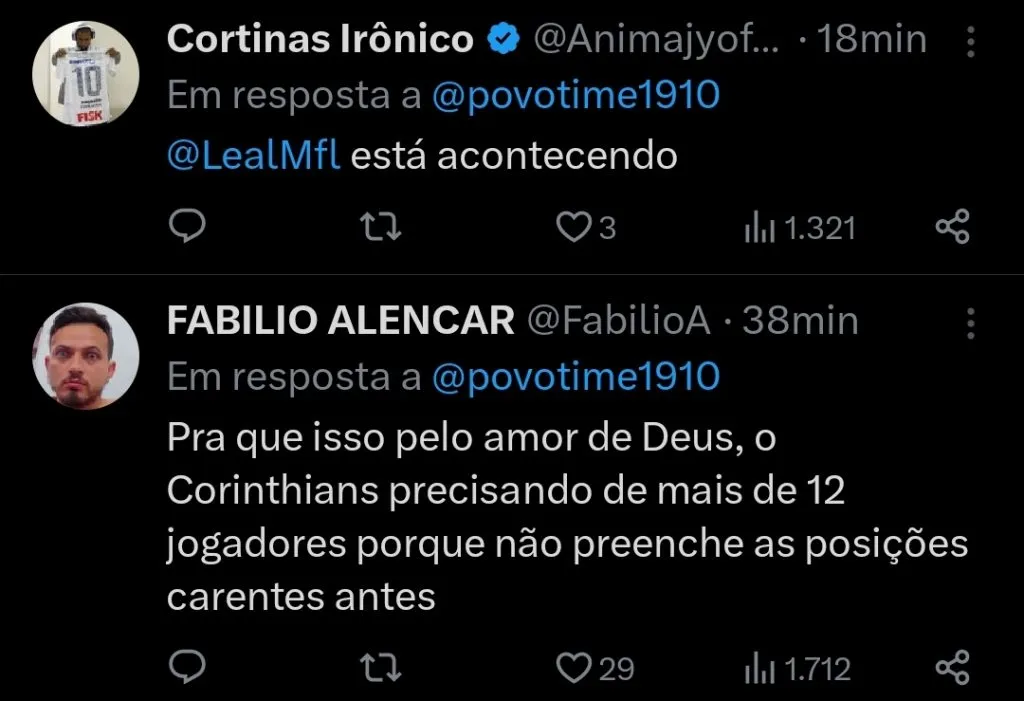Image resolution: width=1024 pixels, height=701 pixels.
Task: Open the @povotime1910 profile link
Action: (575, 97)
